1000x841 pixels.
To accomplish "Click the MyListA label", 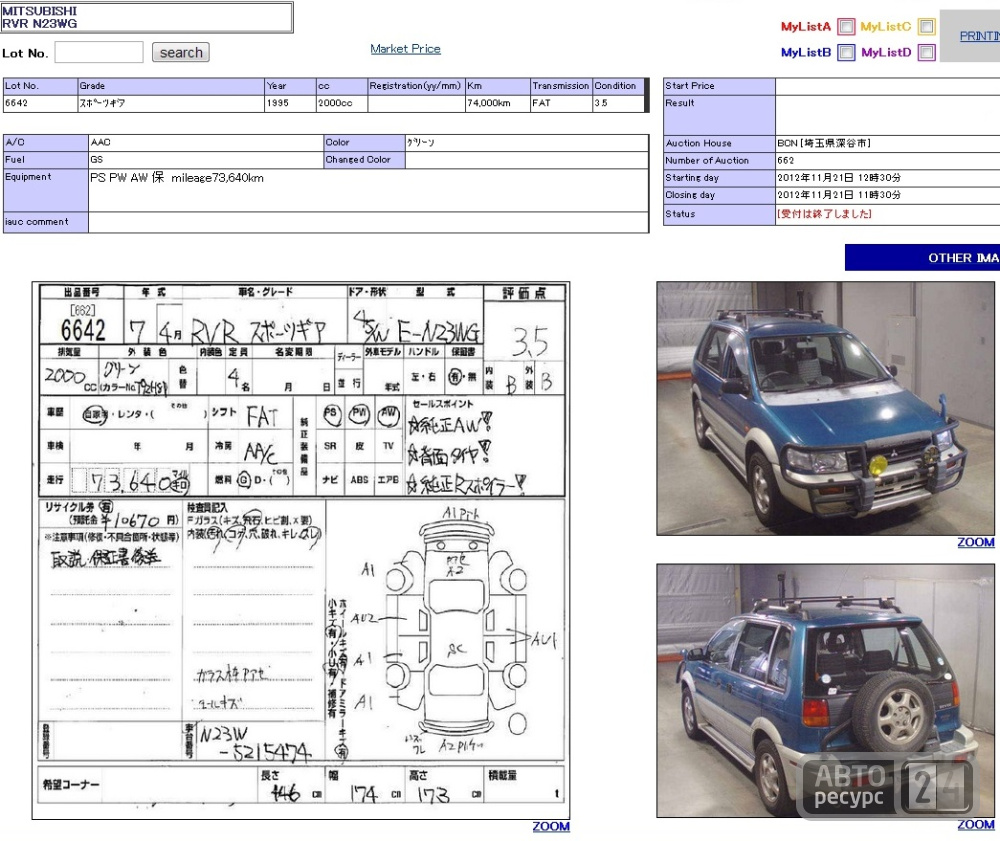I will pyautogui.click(x=805, y=27).
